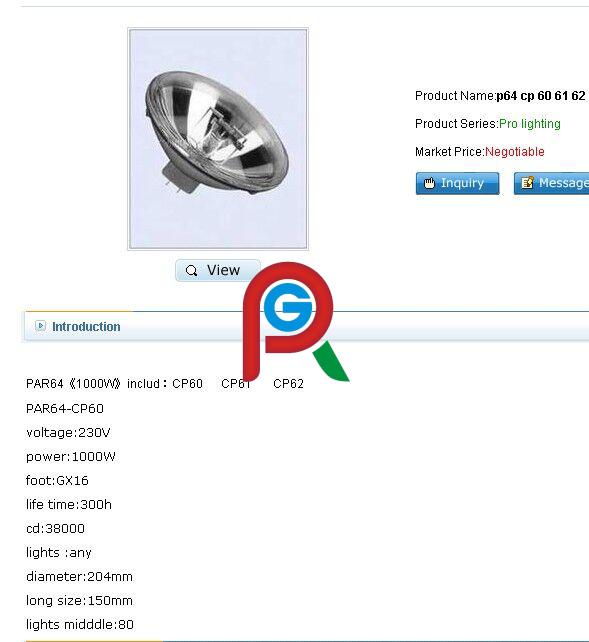Click the life time:300h specification line

point(69,504)
